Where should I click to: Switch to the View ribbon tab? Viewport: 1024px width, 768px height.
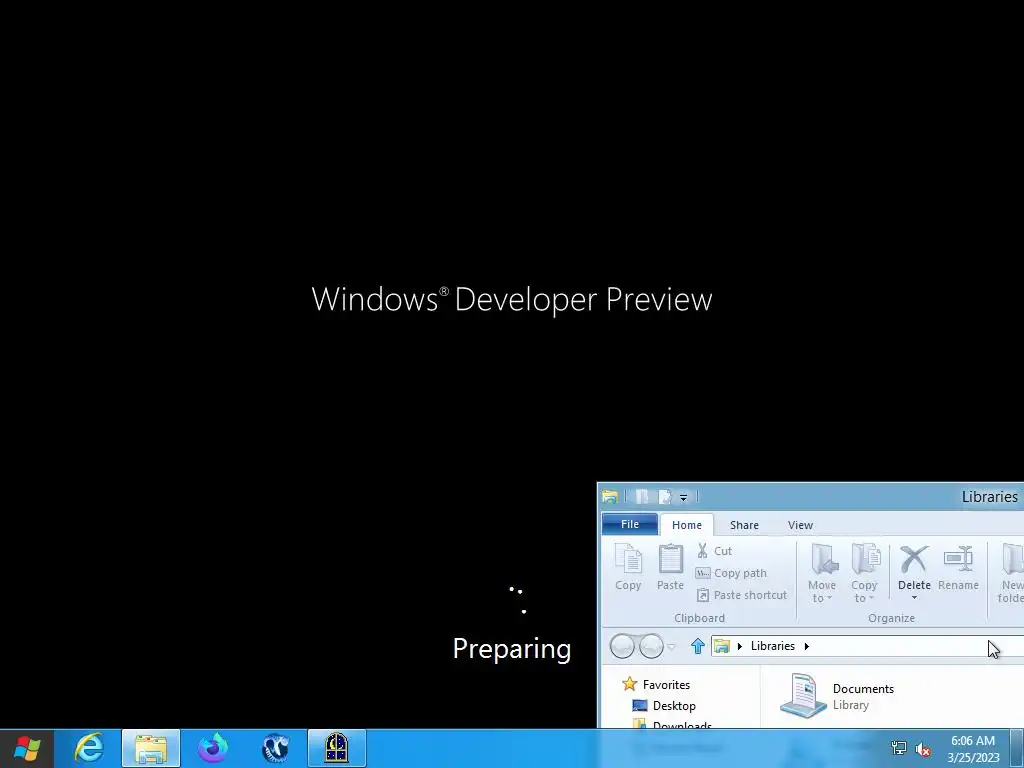[800, 525]
